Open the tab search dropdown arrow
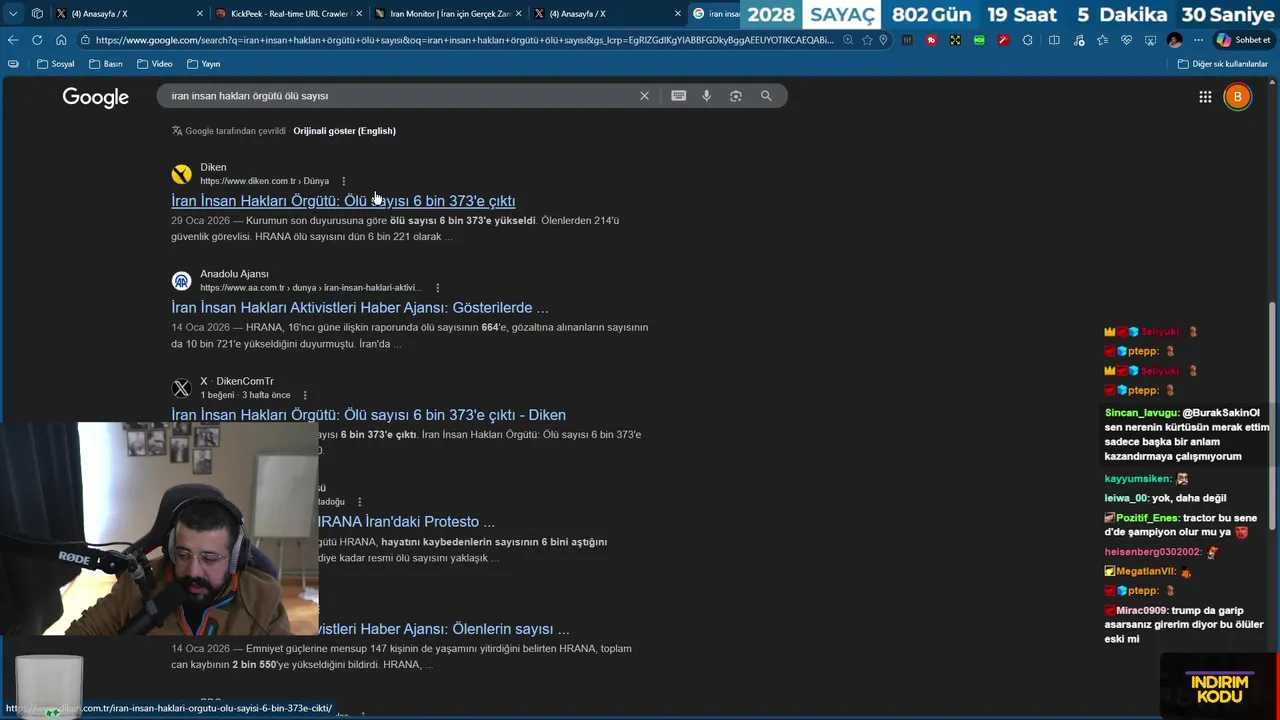1280x720 pixels. pos(13,14)
